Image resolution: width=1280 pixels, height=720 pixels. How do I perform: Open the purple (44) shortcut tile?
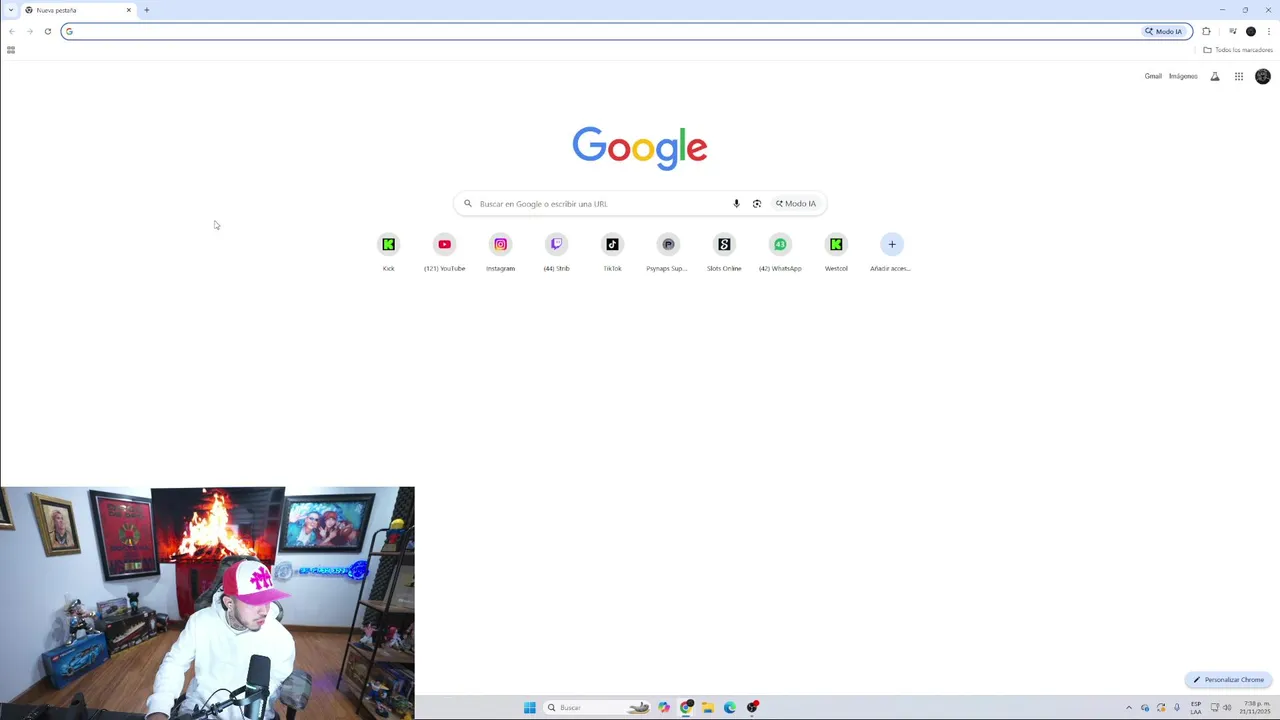click(556, 252)
